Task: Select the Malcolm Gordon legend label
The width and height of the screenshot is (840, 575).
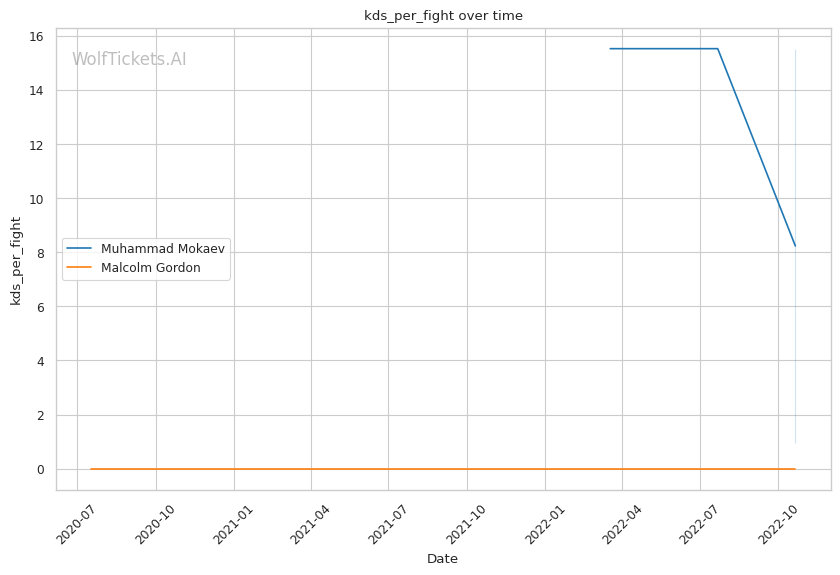Action: tap(151, 268)
